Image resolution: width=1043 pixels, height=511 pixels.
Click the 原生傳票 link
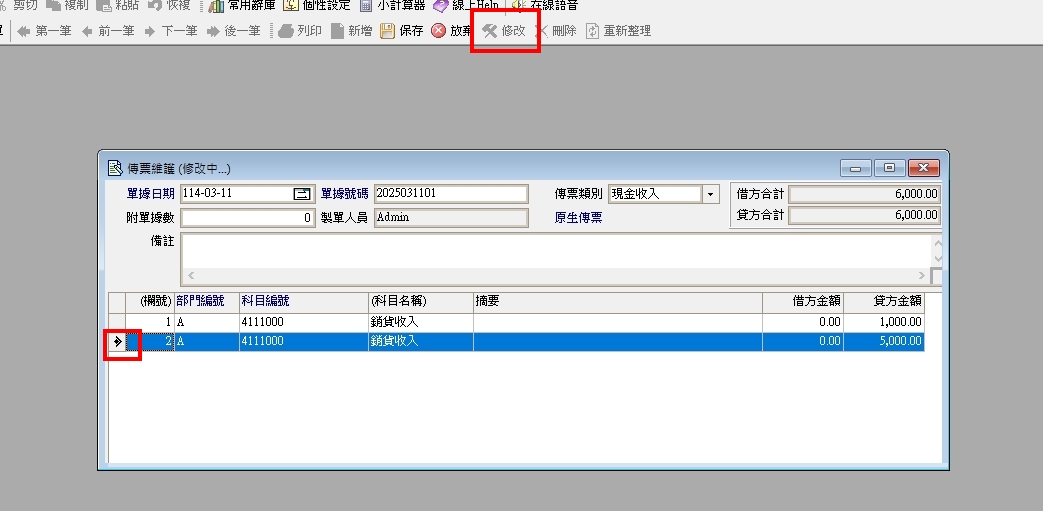tap(578, 217)
